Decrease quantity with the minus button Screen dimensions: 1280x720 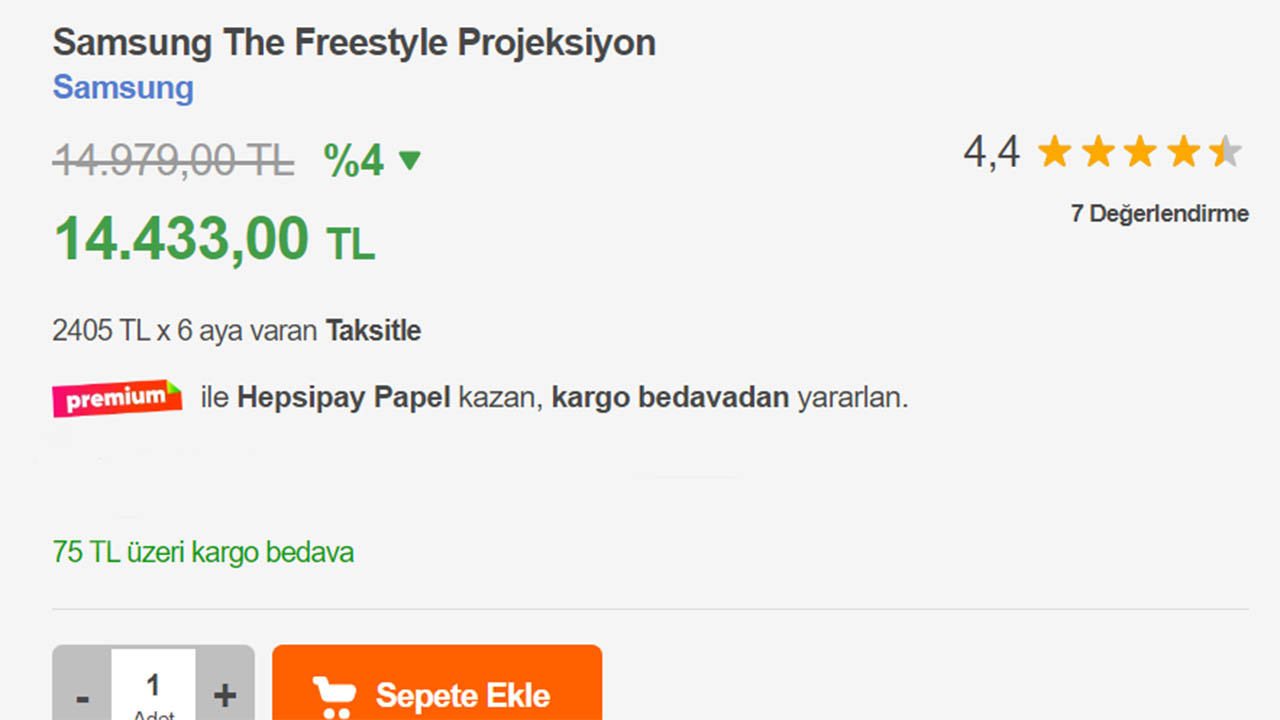pyautogui.click(x=82, y=695)
